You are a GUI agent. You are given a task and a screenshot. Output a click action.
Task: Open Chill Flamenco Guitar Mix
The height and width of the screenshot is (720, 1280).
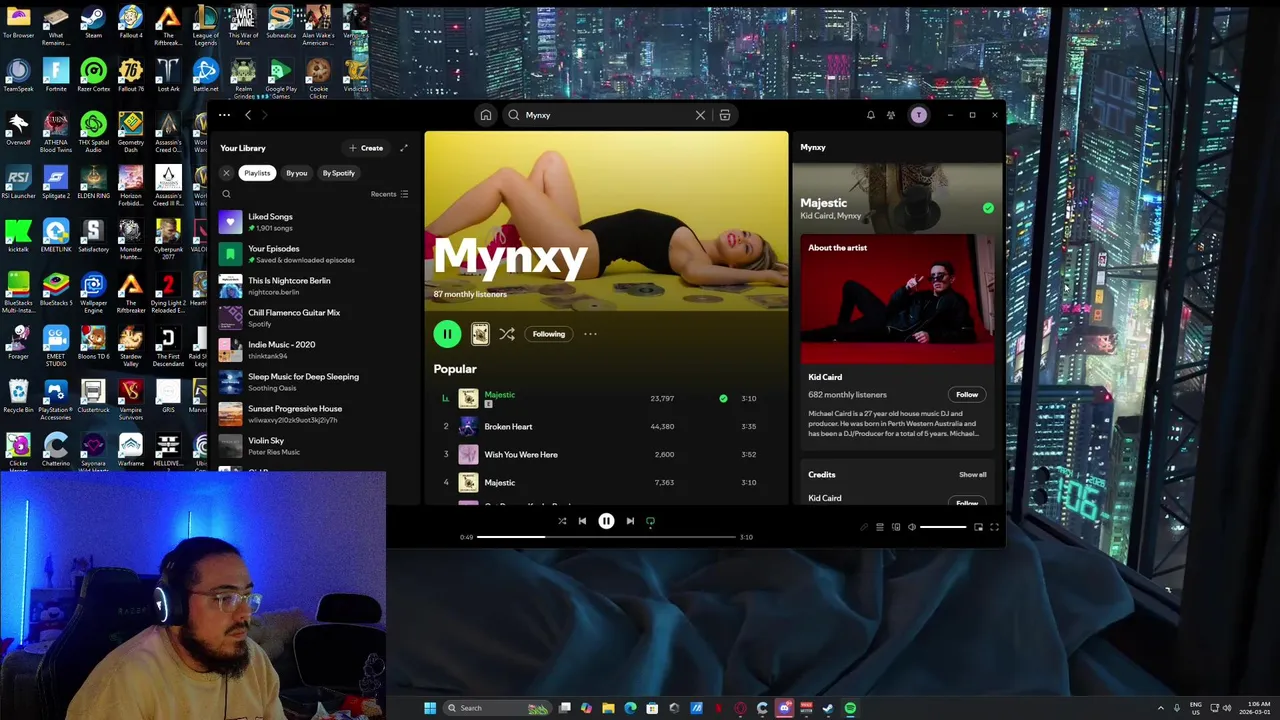(314, 318)
